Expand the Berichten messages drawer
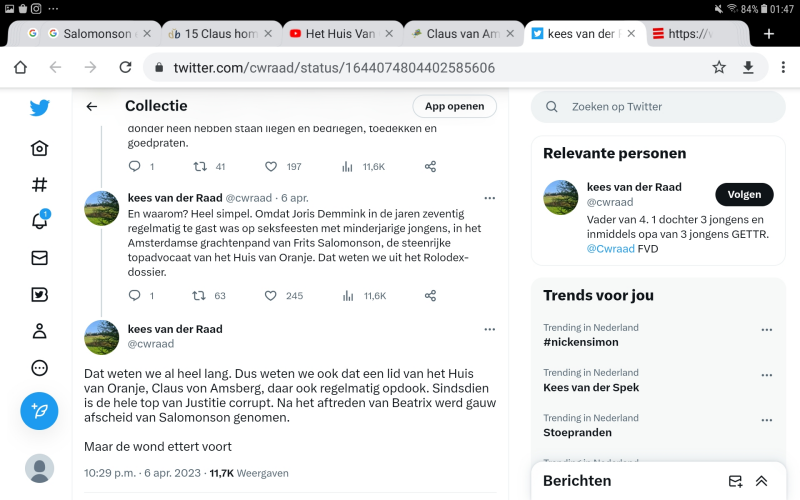Viewport: 800px width, 500px height. 761,481
